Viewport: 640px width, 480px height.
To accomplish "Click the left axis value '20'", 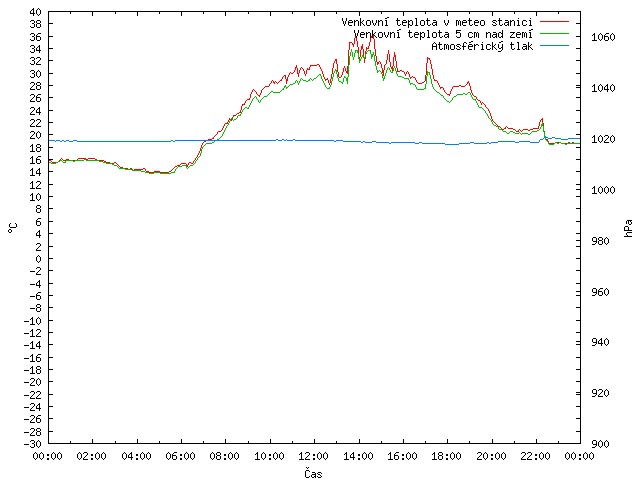I will click(x=36, y=135).
